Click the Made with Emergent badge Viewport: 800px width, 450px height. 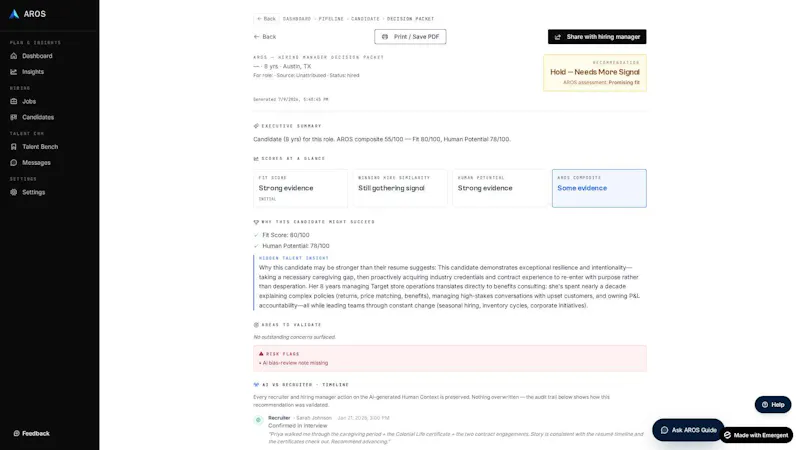pos(757,435)
